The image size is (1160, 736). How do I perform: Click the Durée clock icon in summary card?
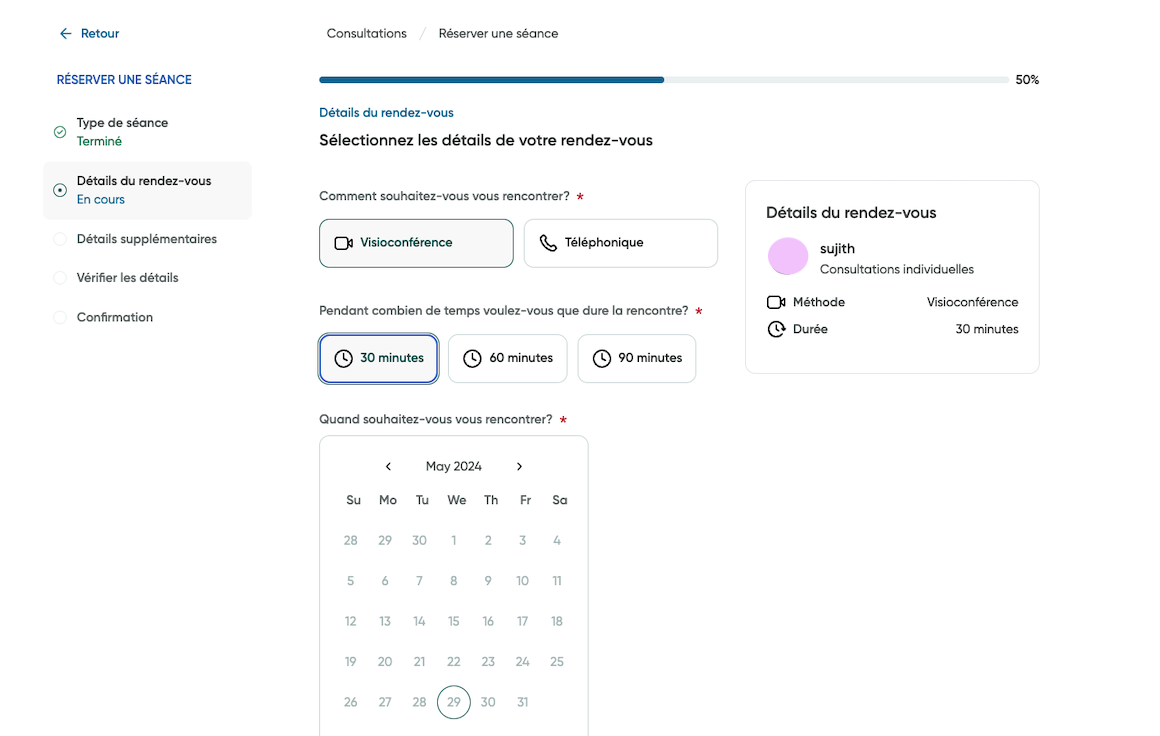pyautogui.click(x=776, y=329)
